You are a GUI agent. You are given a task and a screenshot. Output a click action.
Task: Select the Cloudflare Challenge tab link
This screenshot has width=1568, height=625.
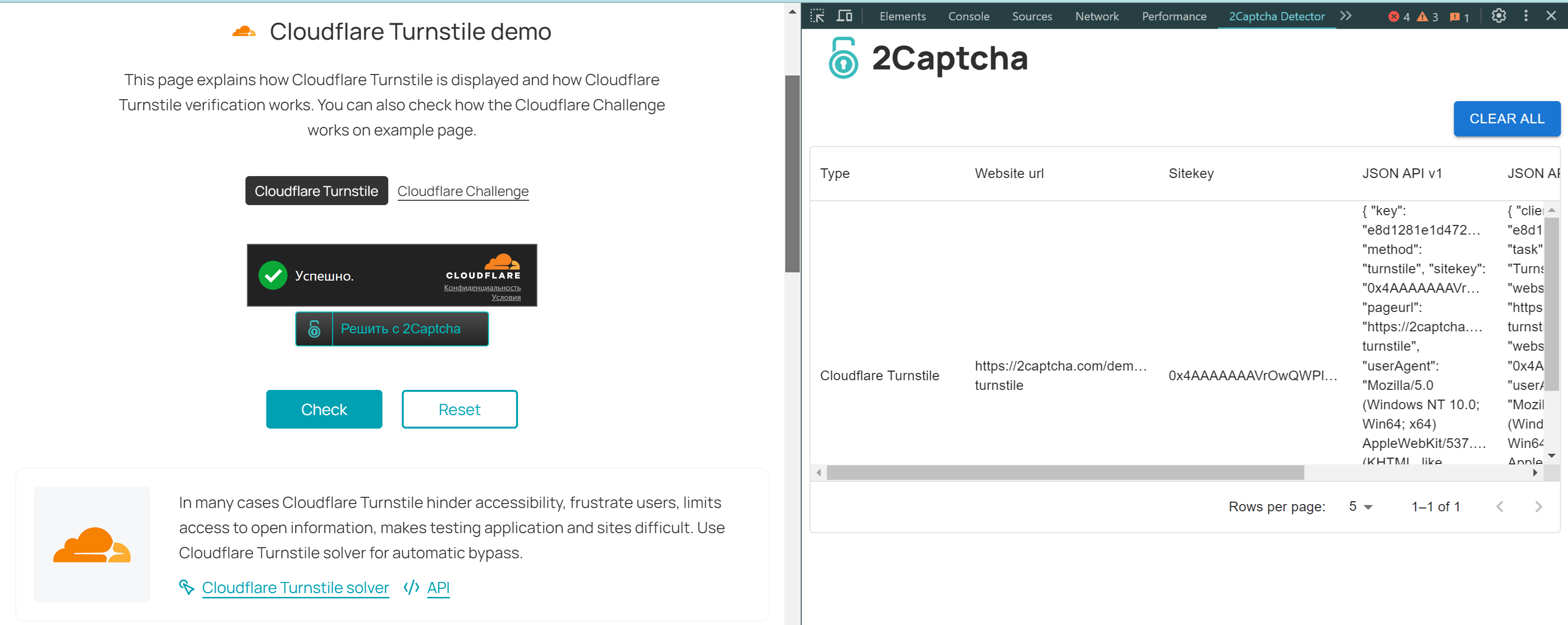point(463,191)
